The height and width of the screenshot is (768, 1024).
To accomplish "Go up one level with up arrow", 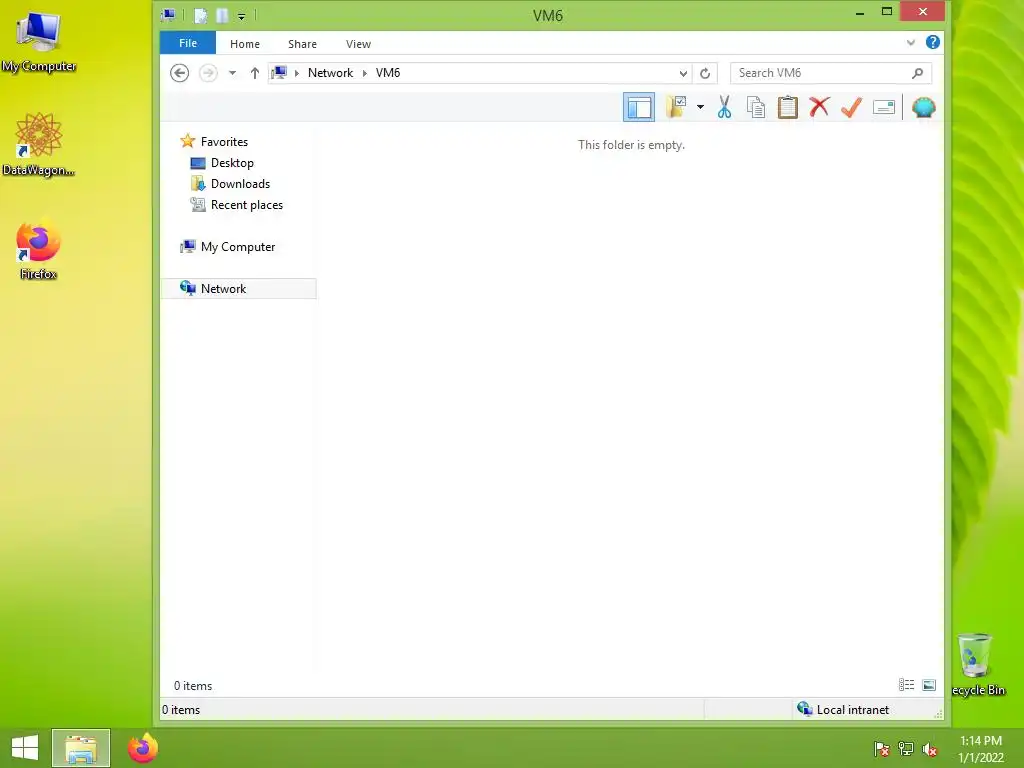I will point(255,73).
